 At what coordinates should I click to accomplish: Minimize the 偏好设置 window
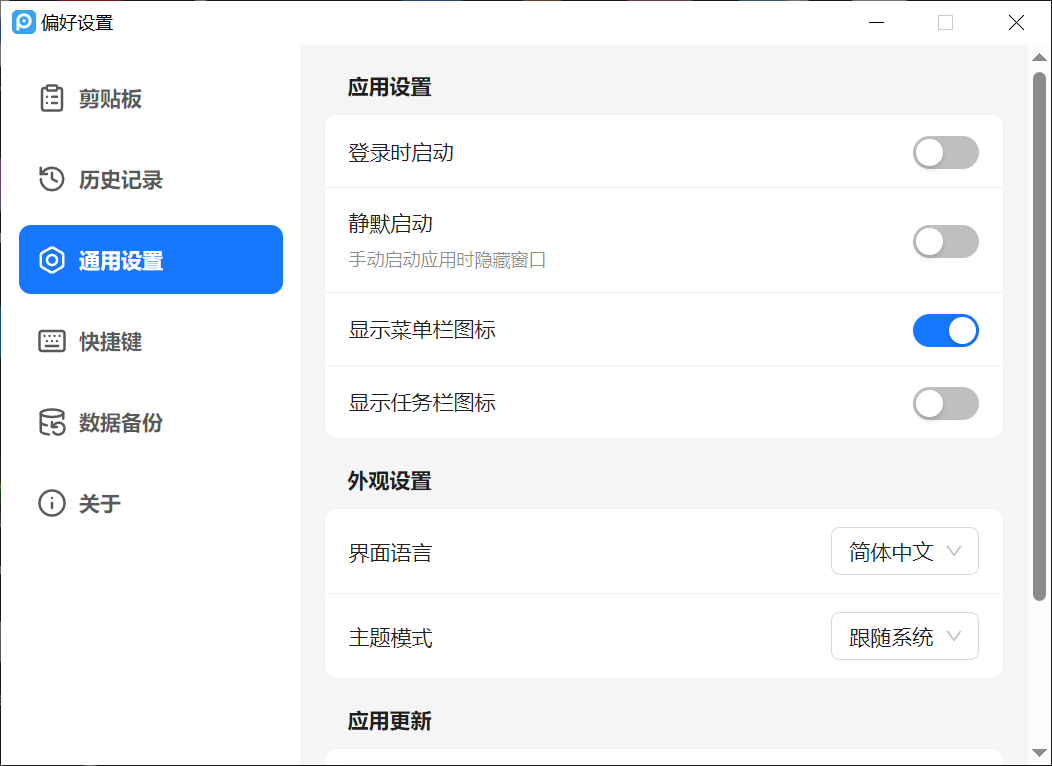point(876,22)
